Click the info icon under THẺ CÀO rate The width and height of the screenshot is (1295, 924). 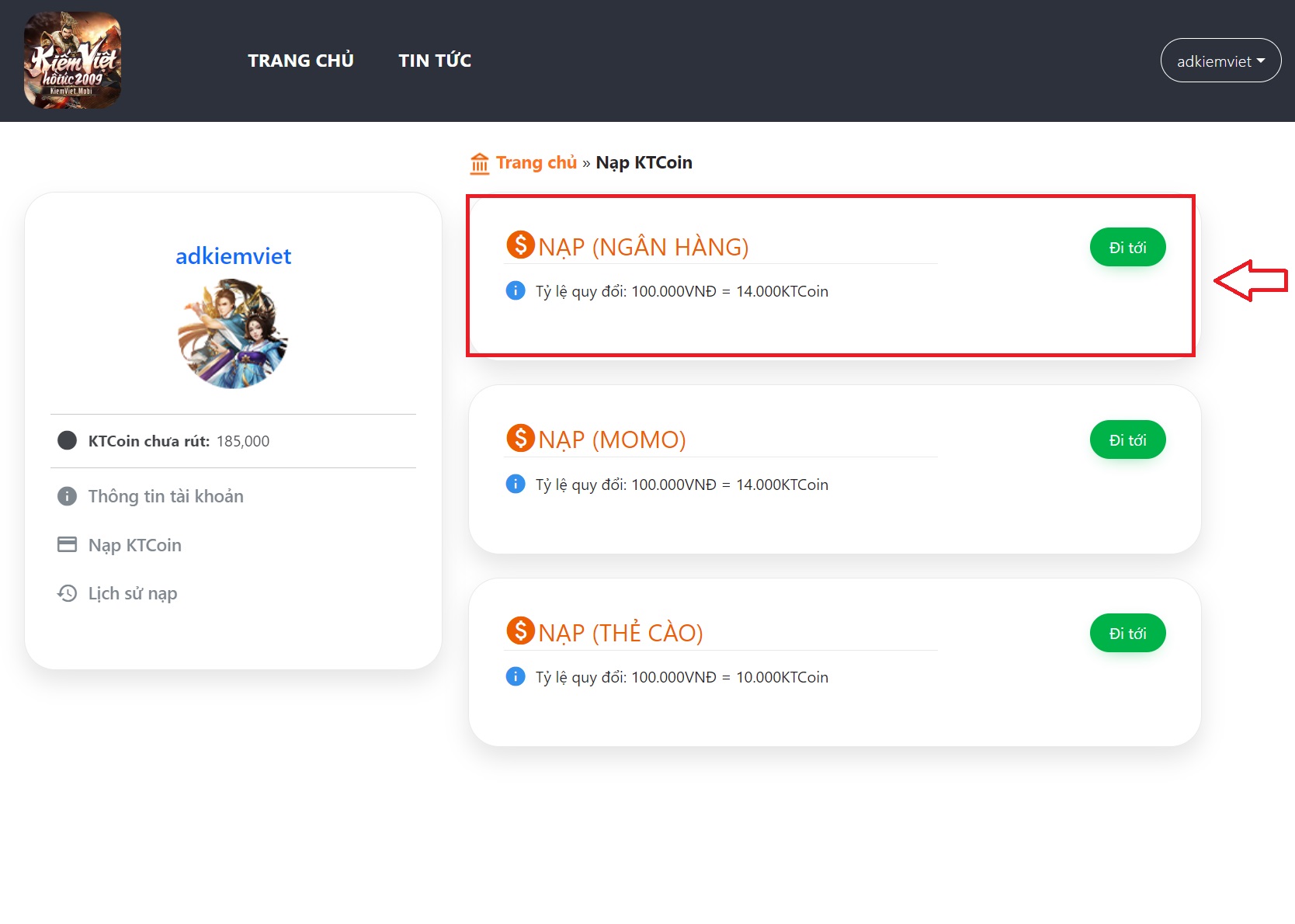(516, 676)
